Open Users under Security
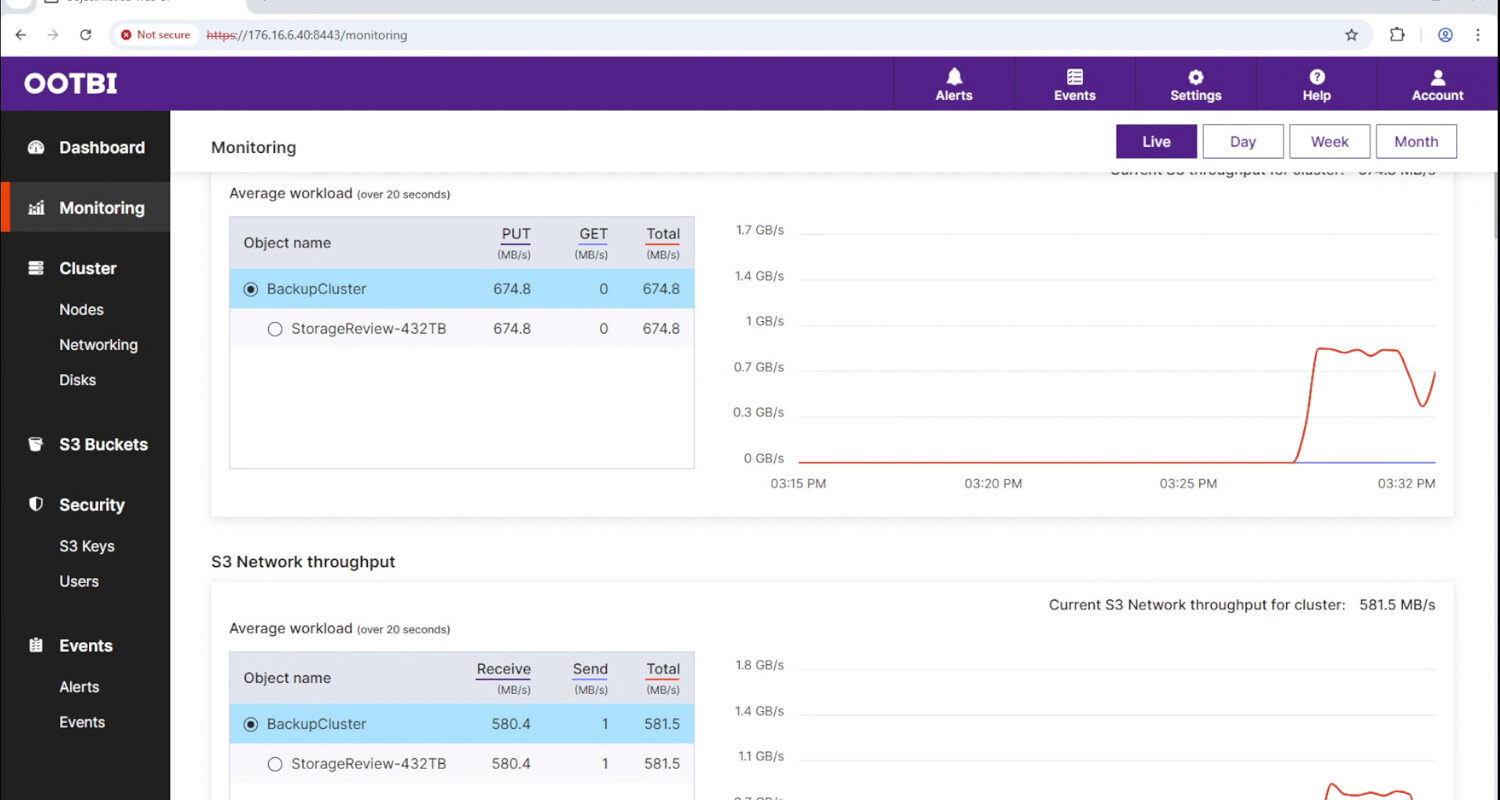The image size is (1500, 800). pyautogui.click(x=79, y=581)
